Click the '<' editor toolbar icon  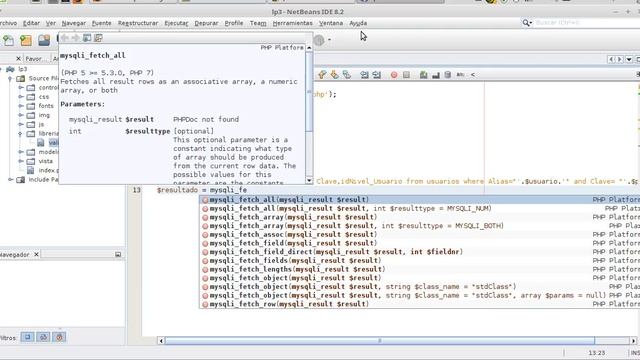coord(473,75)
